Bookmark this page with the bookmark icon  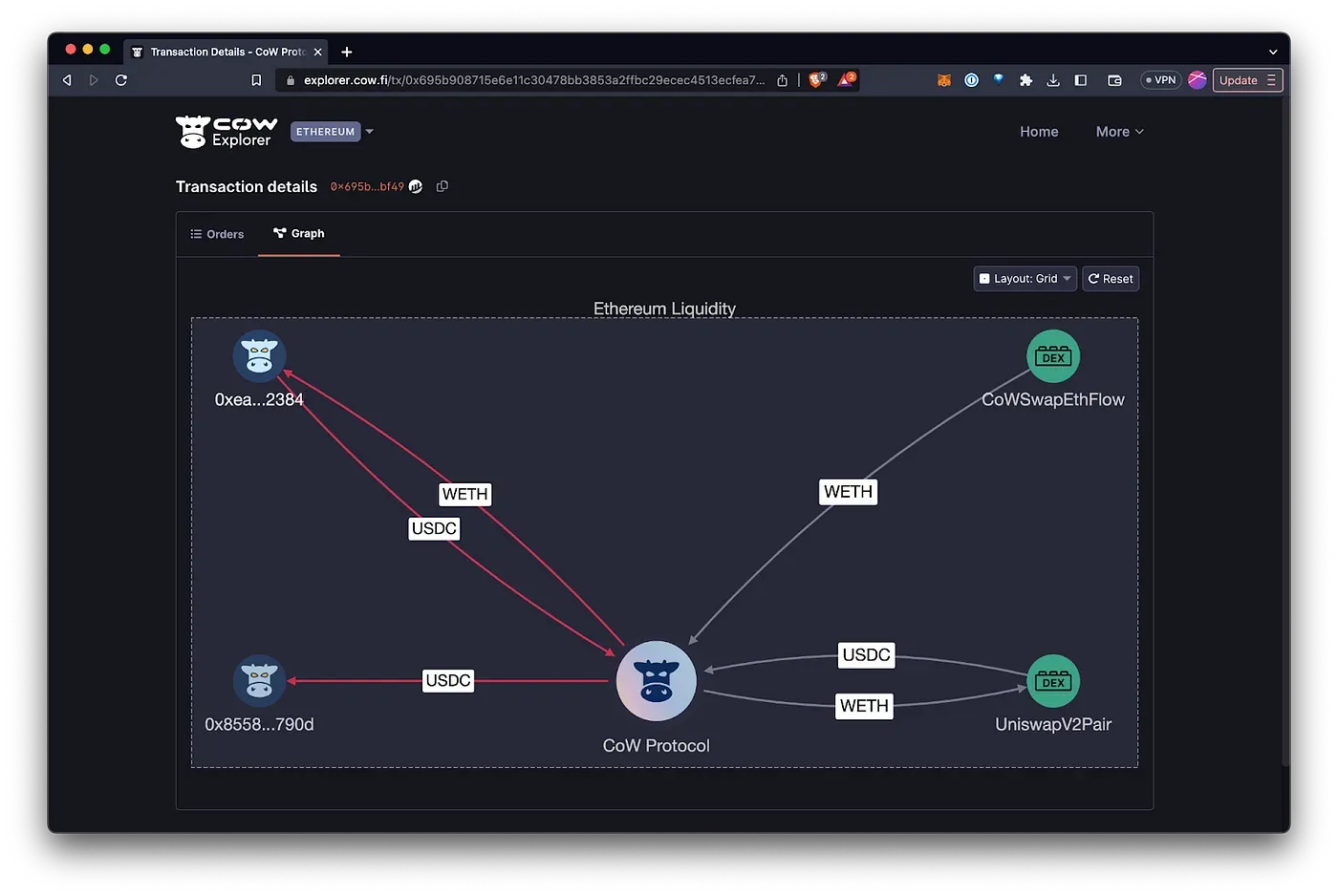[256, 80]
